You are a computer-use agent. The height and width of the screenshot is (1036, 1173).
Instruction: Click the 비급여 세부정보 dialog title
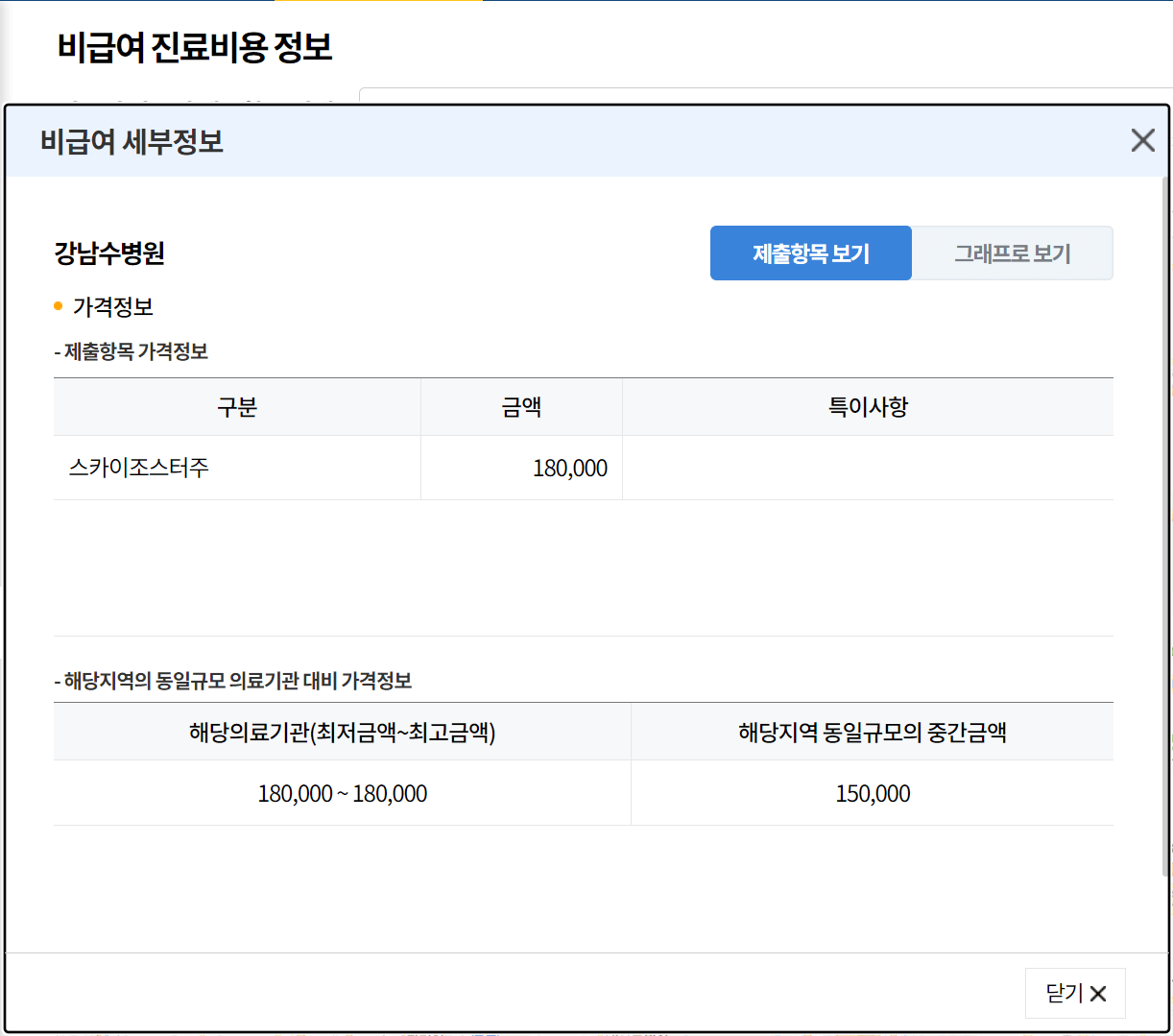click(x=132, y=141)
